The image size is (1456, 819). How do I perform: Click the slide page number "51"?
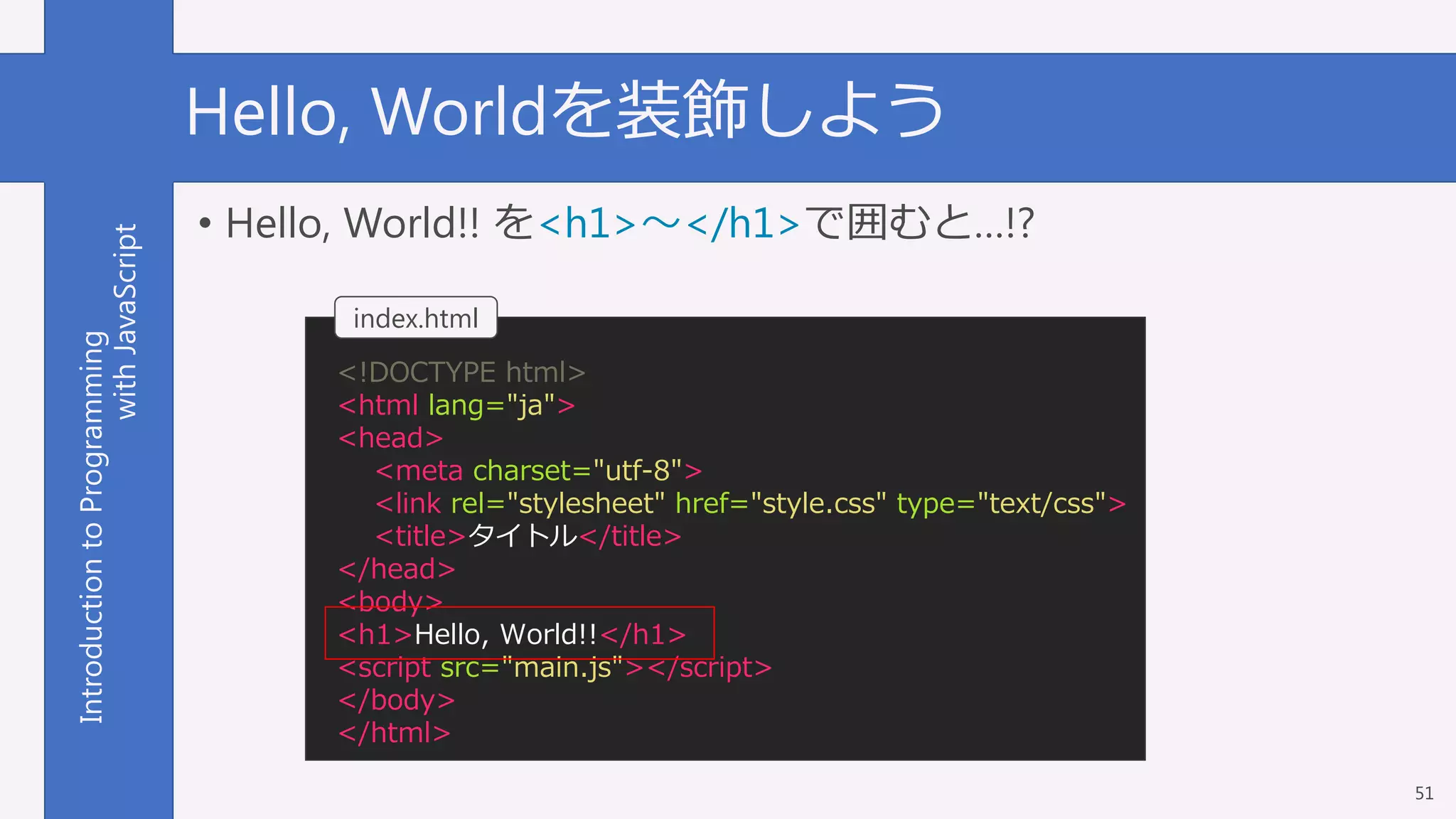click(x=1424, y=793)
